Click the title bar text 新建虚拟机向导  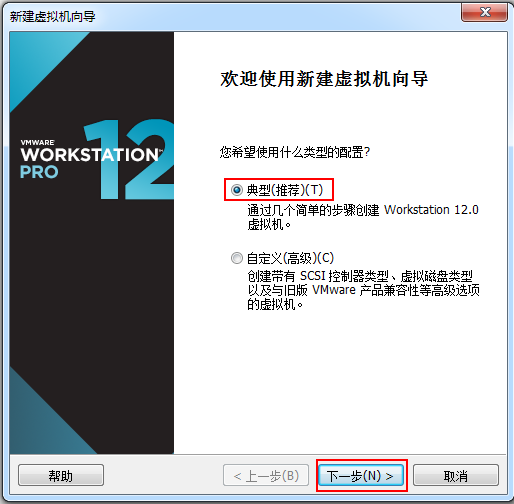click(53, 16)
